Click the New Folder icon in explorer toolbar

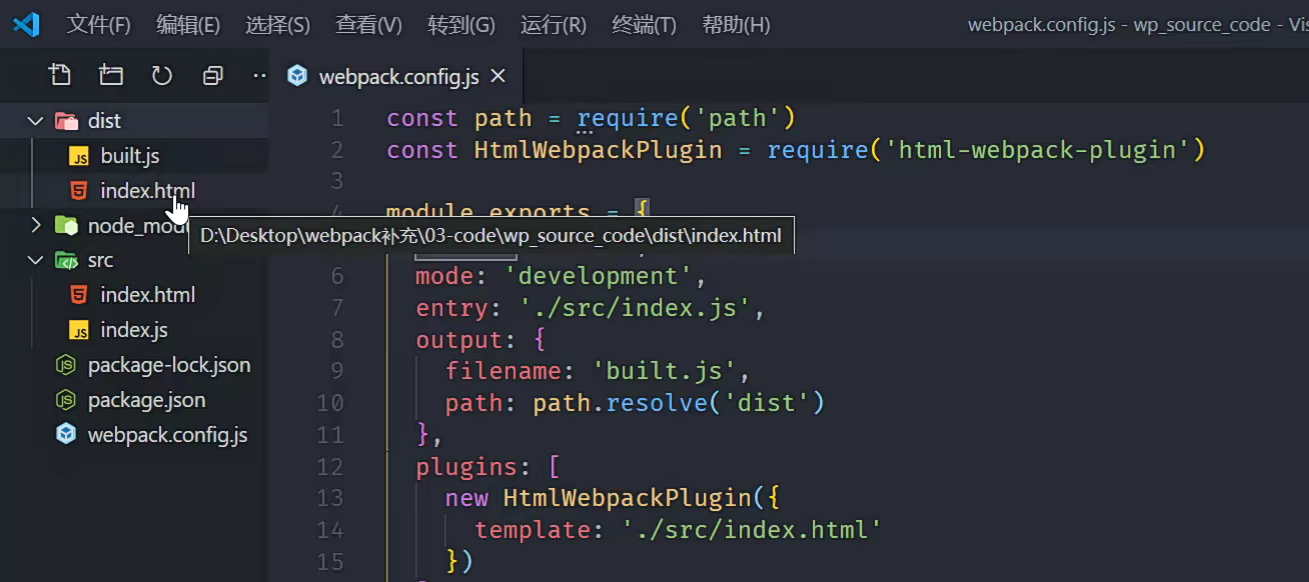(111, 75)
